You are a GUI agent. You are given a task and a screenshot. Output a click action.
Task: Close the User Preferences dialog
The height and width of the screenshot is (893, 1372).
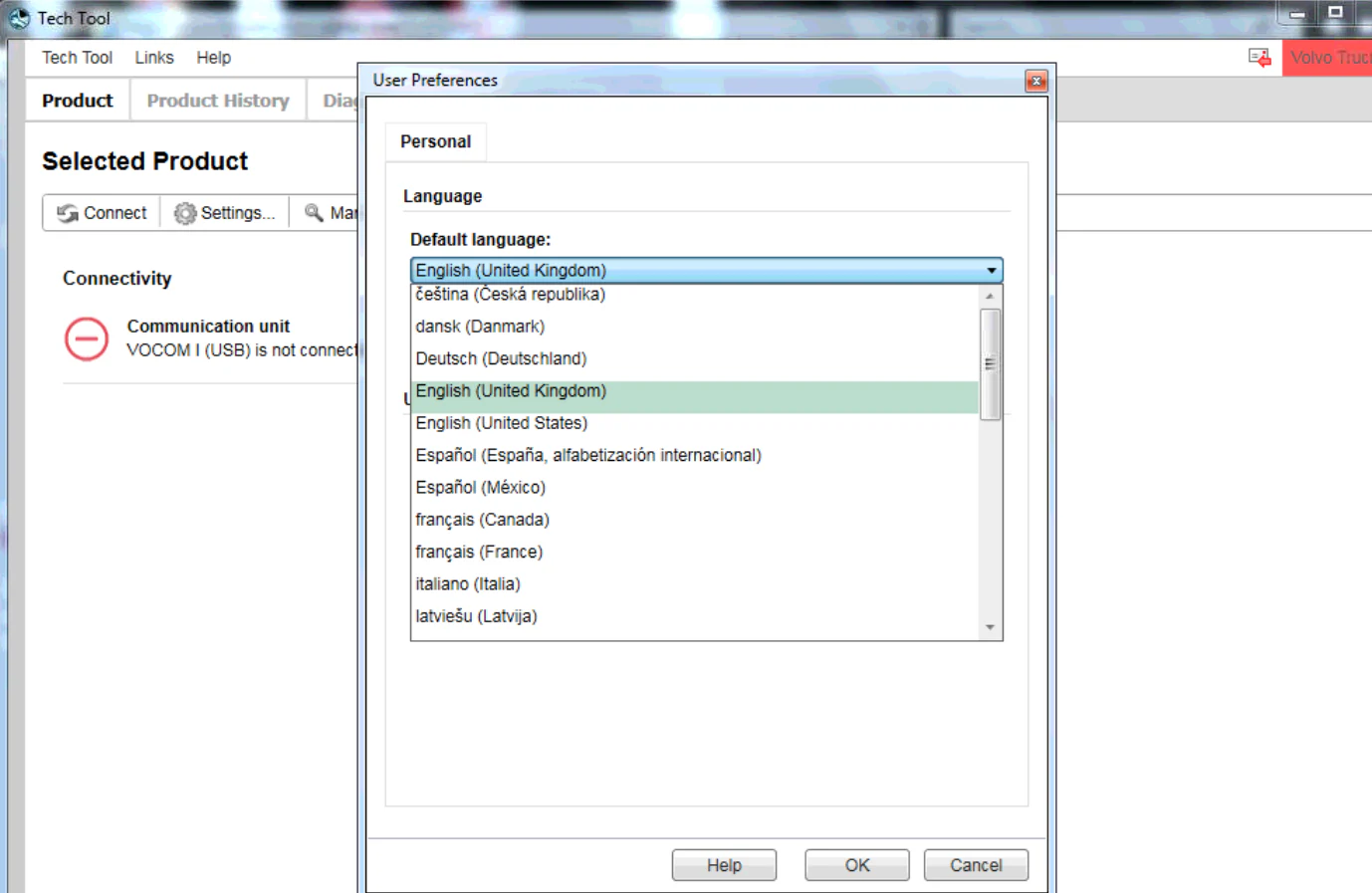(x=1036, y=82)
